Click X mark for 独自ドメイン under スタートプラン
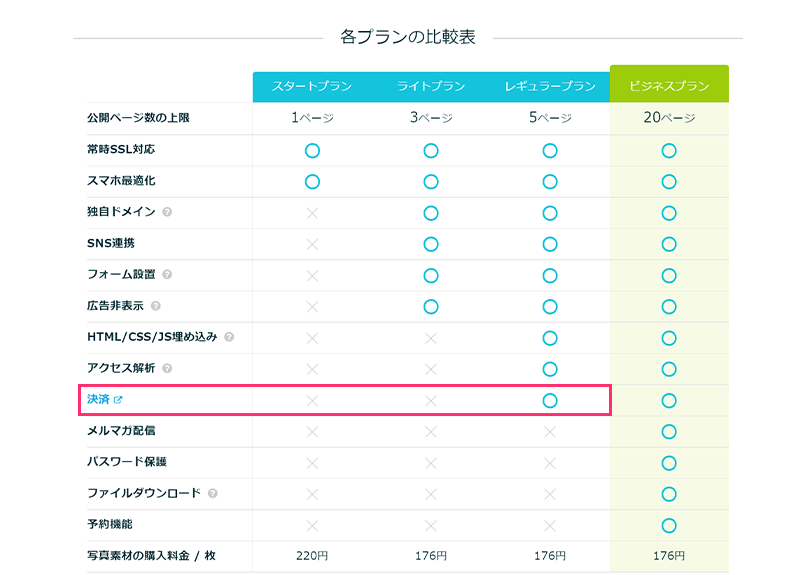 pyautogui.click(x=312, y=213)
